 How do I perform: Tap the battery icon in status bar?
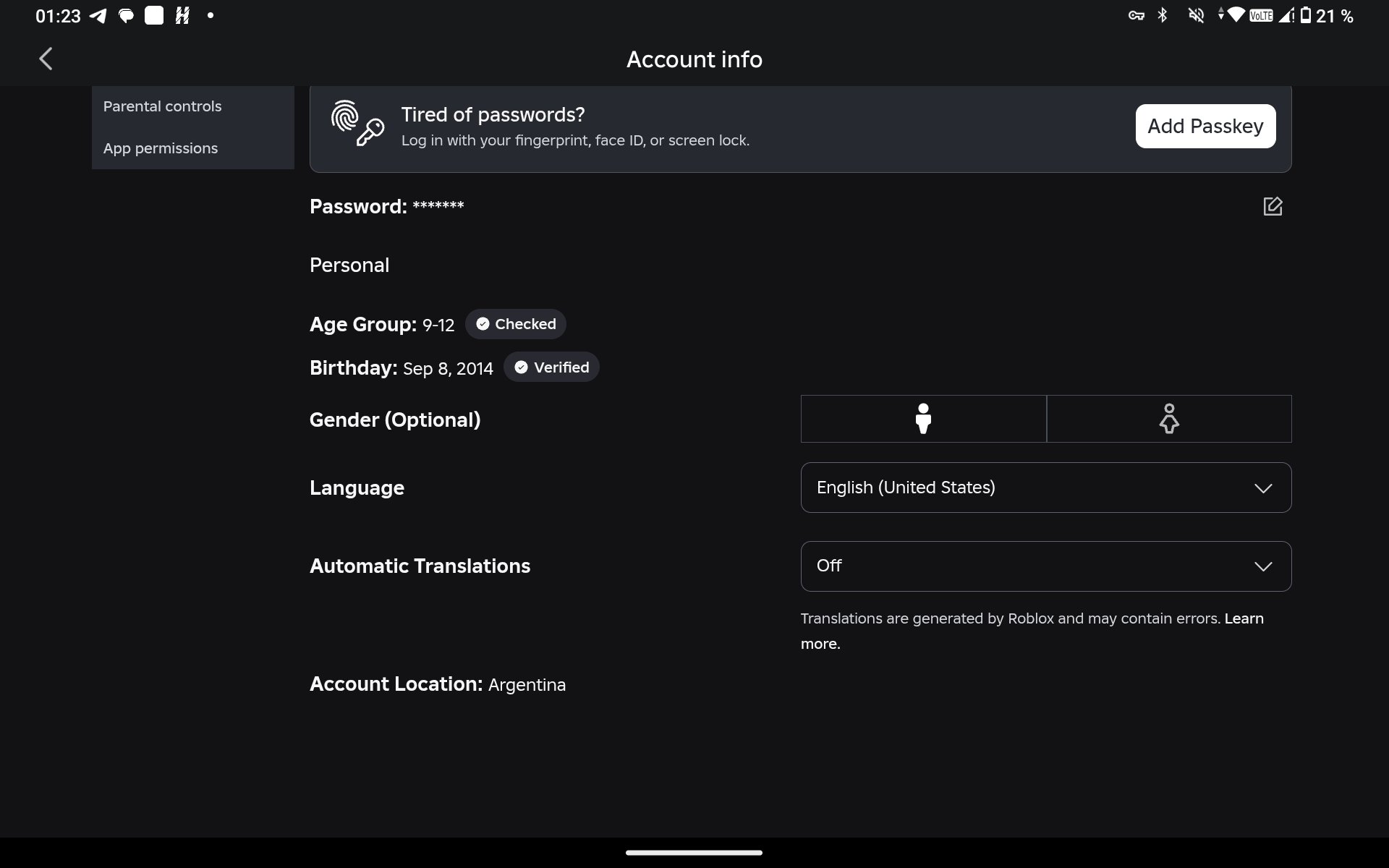pyautogui.click(x=1306, y=15)
